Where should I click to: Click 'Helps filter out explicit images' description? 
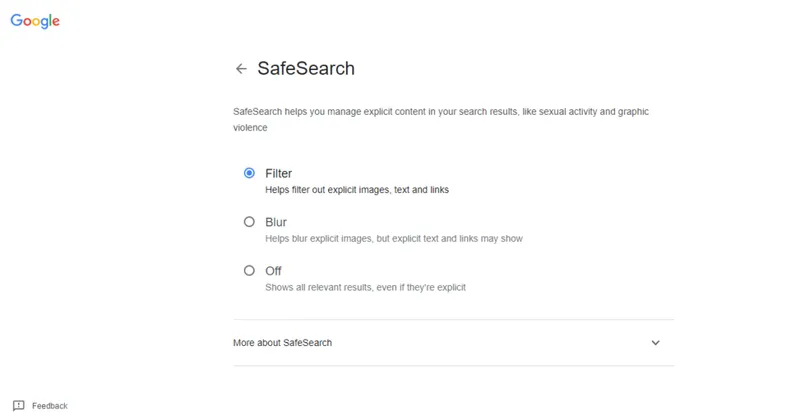[x=357, y=190]
